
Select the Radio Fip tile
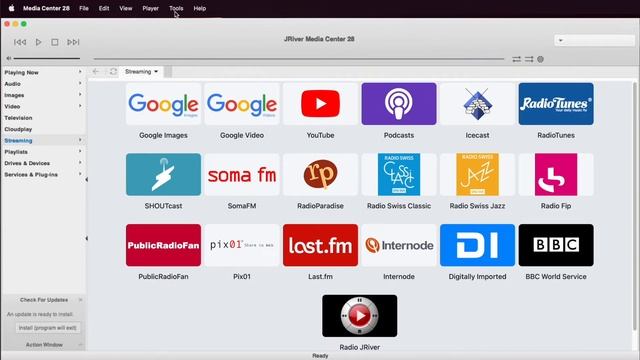(556, 175)
